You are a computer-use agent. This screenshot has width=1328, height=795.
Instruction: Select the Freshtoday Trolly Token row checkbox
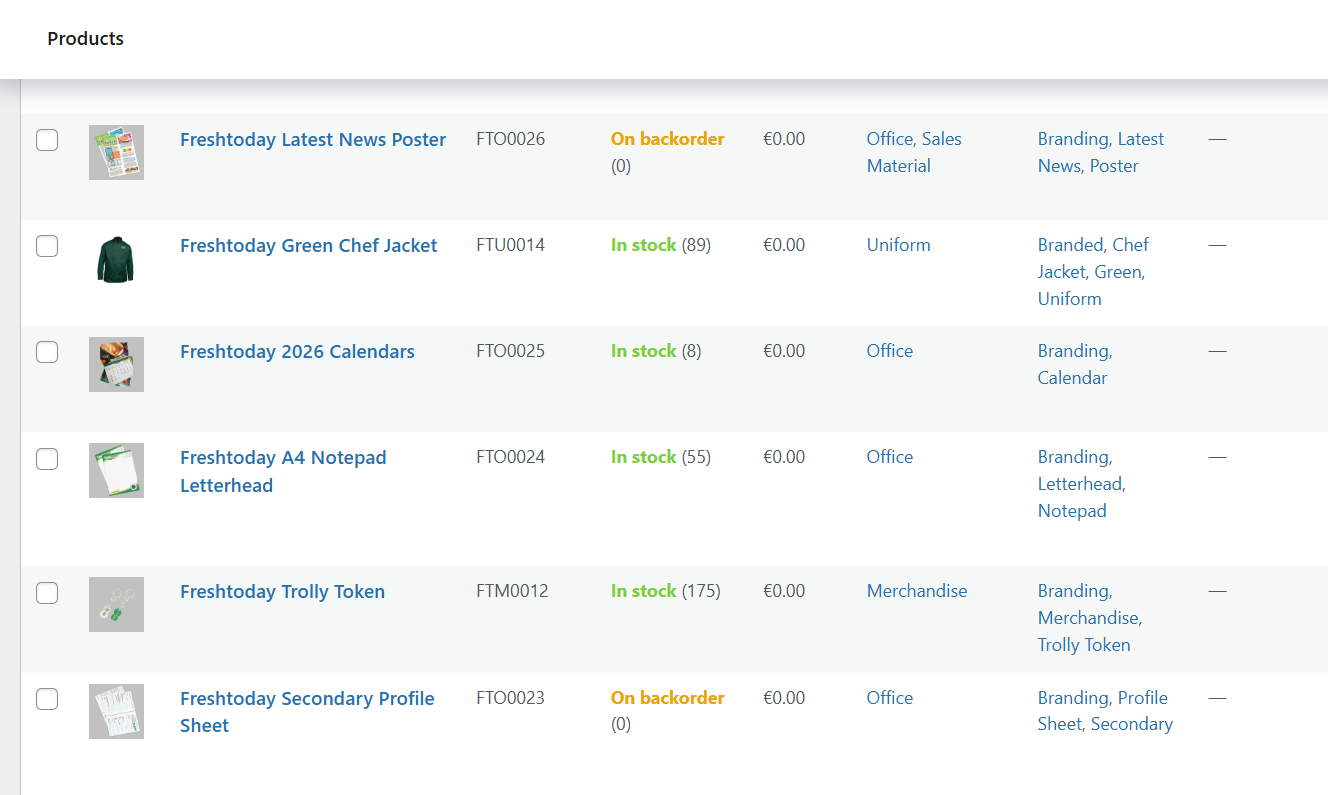point(47,593)
